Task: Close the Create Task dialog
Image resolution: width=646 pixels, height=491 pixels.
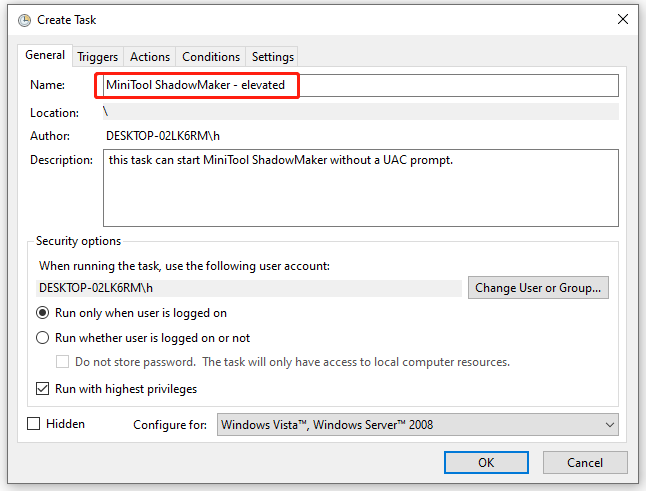Action: [x=623, y=19]
